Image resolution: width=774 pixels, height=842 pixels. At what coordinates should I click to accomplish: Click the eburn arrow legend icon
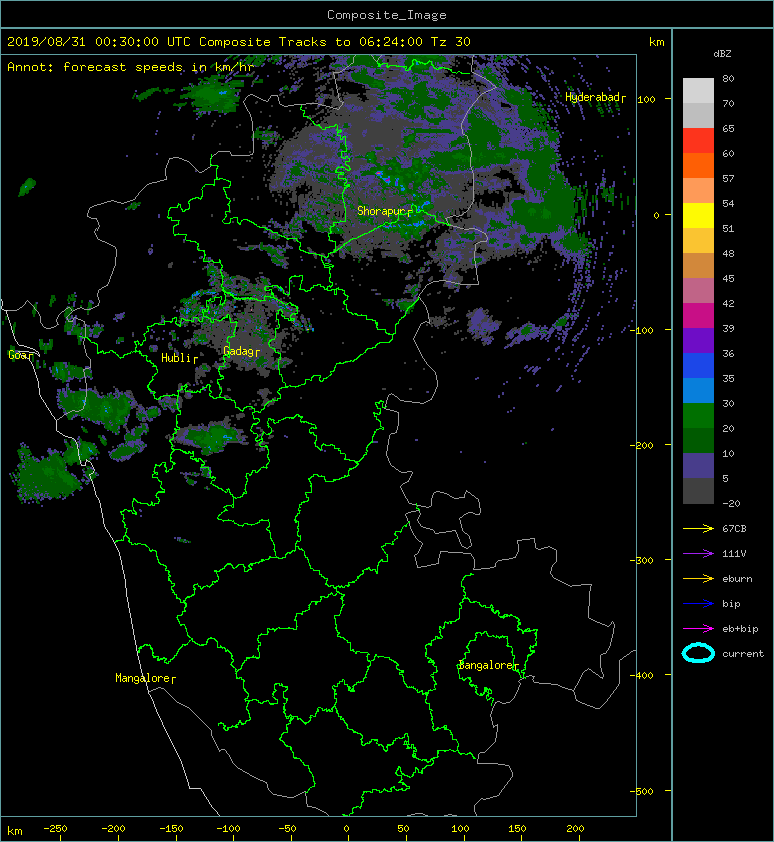tap(698, 578)
